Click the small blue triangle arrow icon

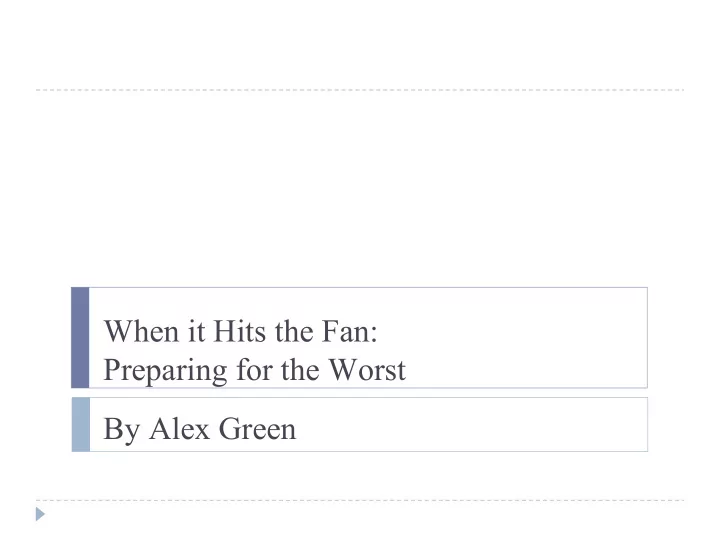(x=40, y=514)
